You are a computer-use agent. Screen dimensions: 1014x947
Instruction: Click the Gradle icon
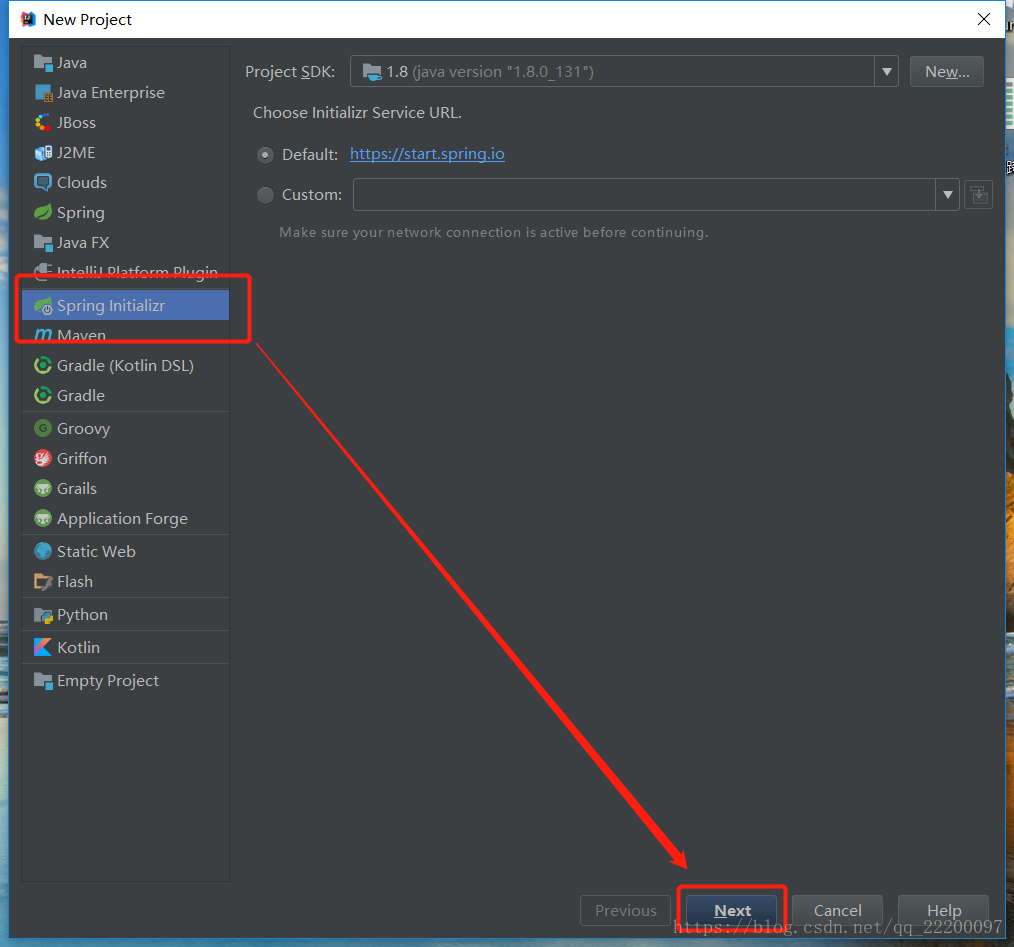[x=43, y=395]
